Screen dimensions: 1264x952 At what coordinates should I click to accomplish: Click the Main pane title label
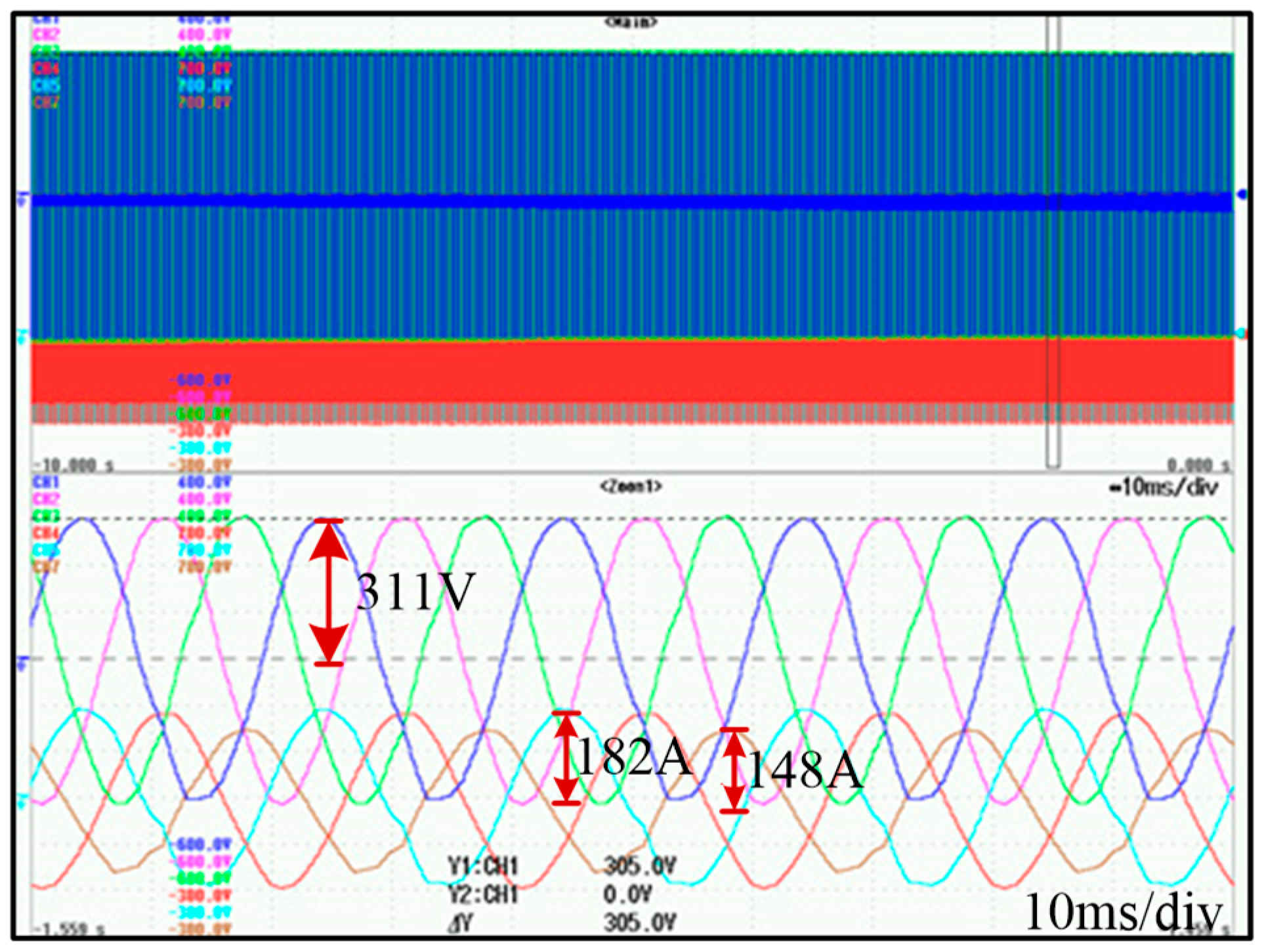tap(631, 22)
